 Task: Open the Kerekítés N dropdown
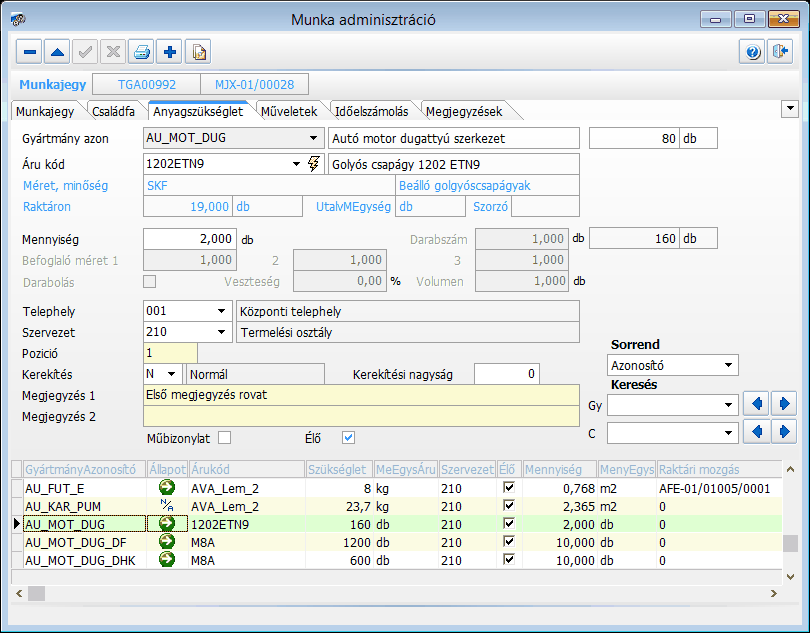(x=172, y=374)
